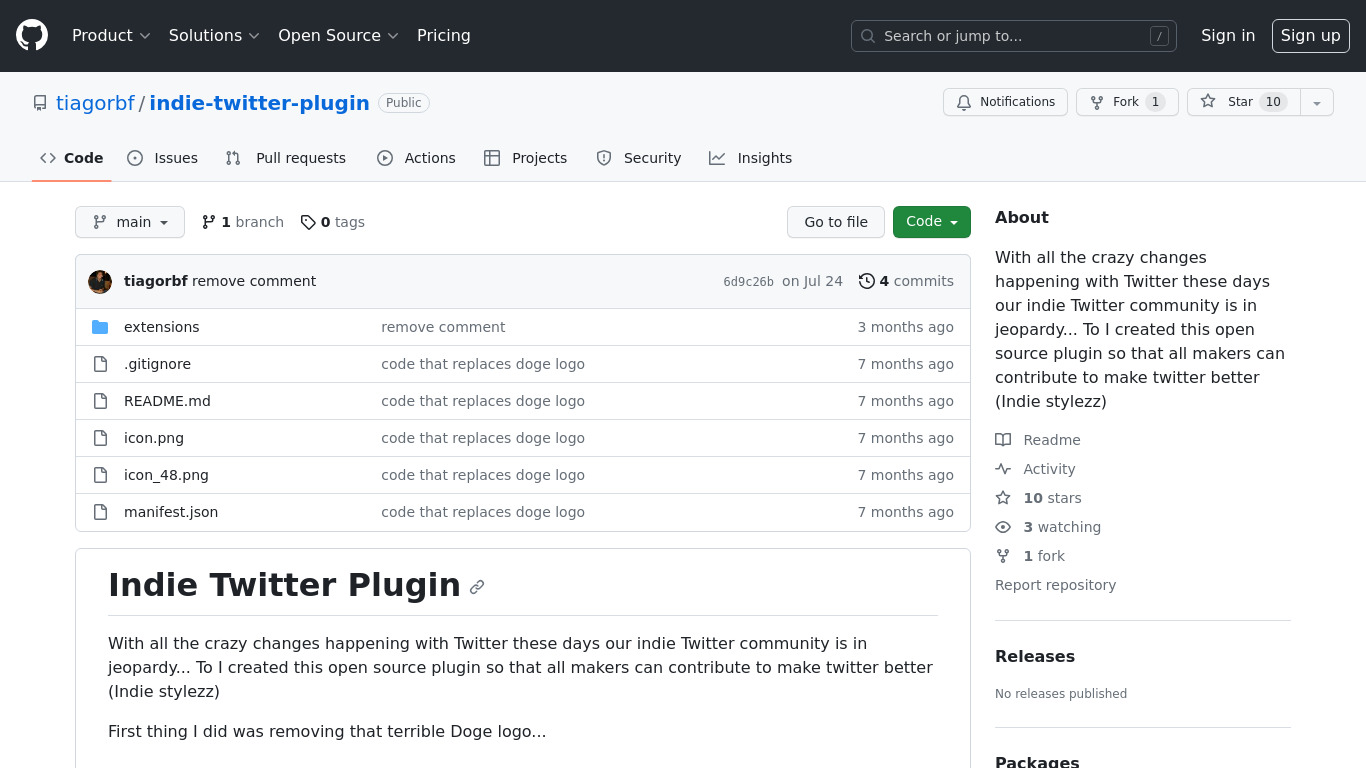Switch to the Actions tab
The height and width of the screenshot is (768, 1366).
point(416,158)
